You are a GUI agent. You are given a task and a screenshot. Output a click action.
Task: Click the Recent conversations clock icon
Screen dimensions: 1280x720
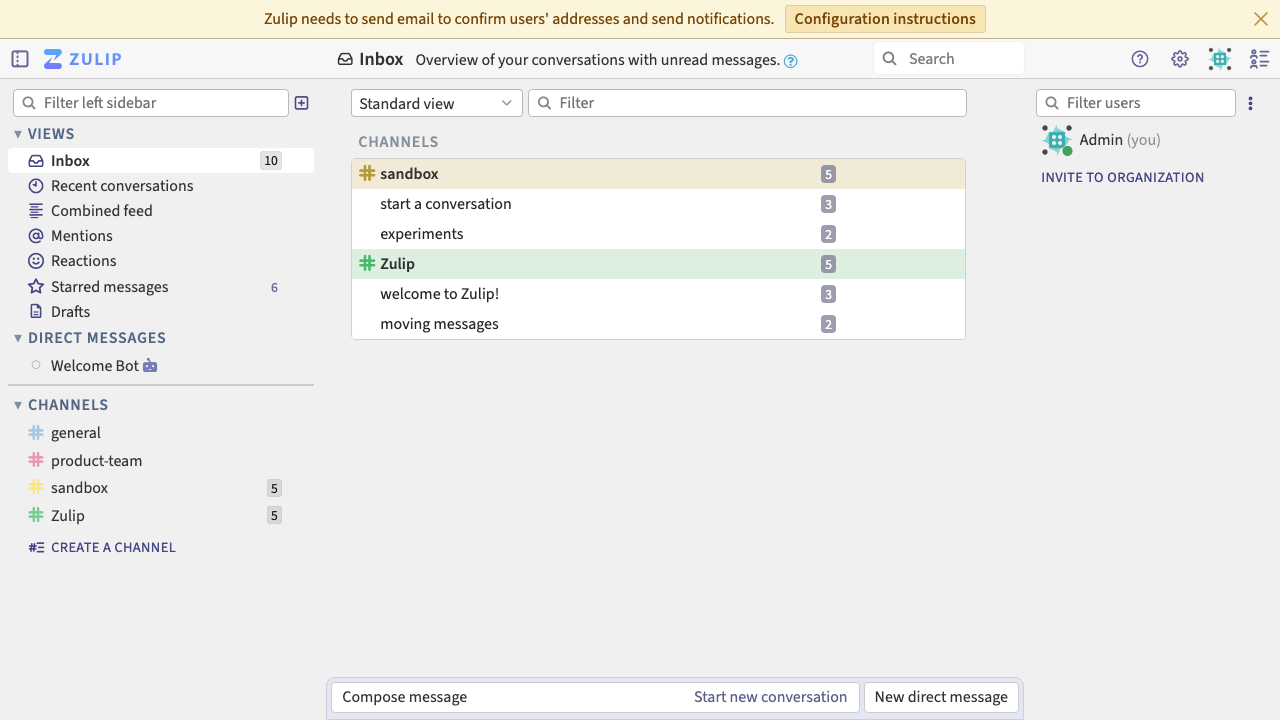click(36, 186)
